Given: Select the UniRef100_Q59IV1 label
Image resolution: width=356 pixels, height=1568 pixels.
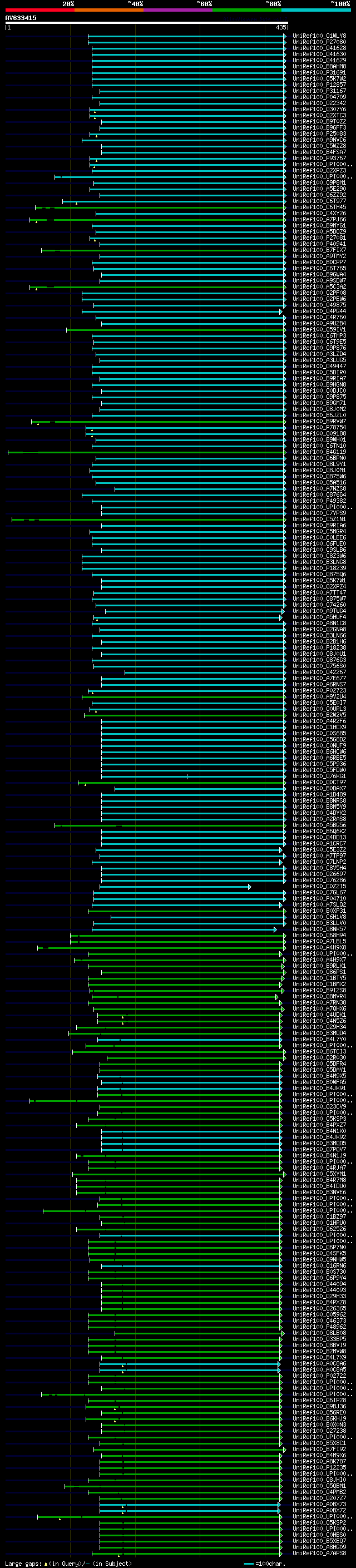Looking at the screenshot, I should [319, 330].
